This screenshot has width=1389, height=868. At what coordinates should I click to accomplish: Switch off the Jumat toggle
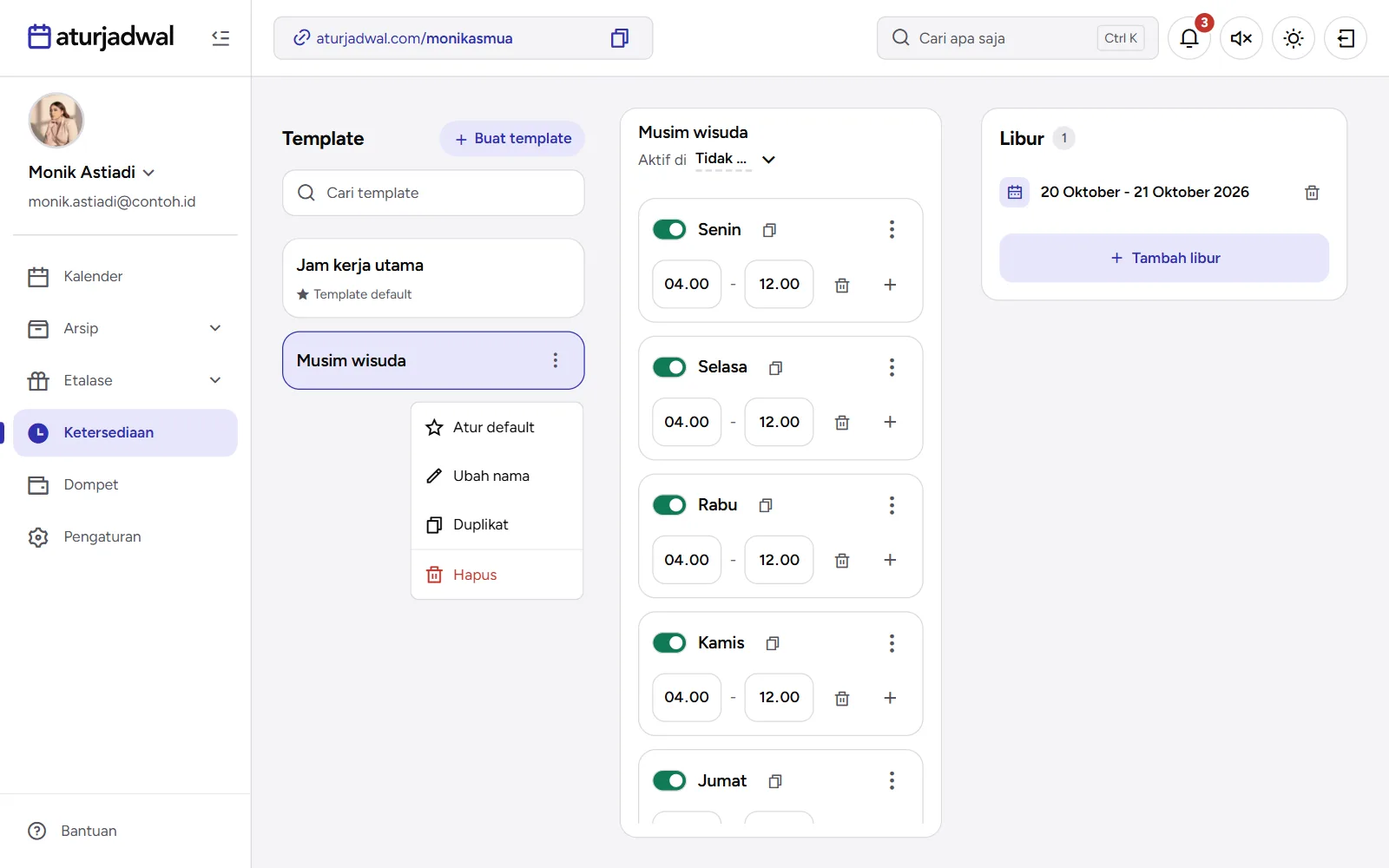[x=669, y=780]
